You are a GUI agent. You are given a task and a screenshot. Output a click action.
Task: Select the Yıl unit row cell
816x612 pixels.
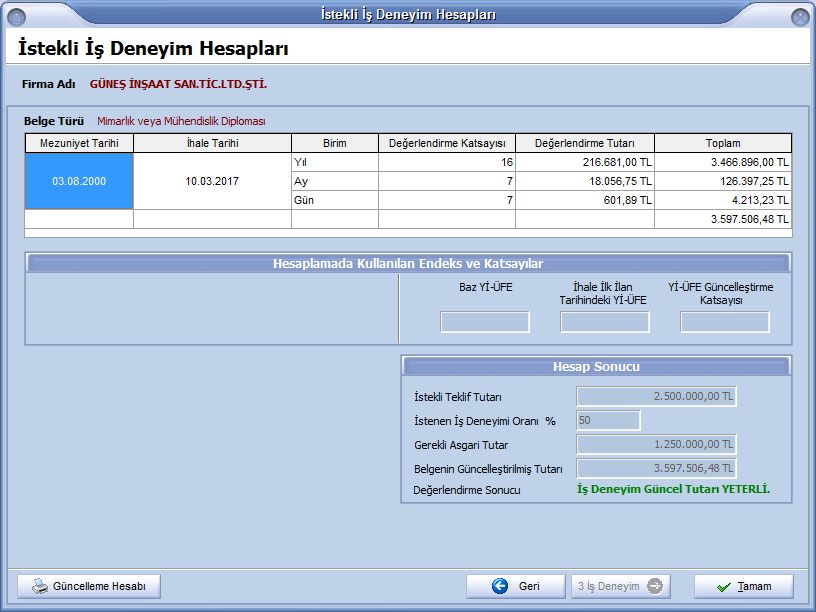pyautogui.click(x=334, y=162)
